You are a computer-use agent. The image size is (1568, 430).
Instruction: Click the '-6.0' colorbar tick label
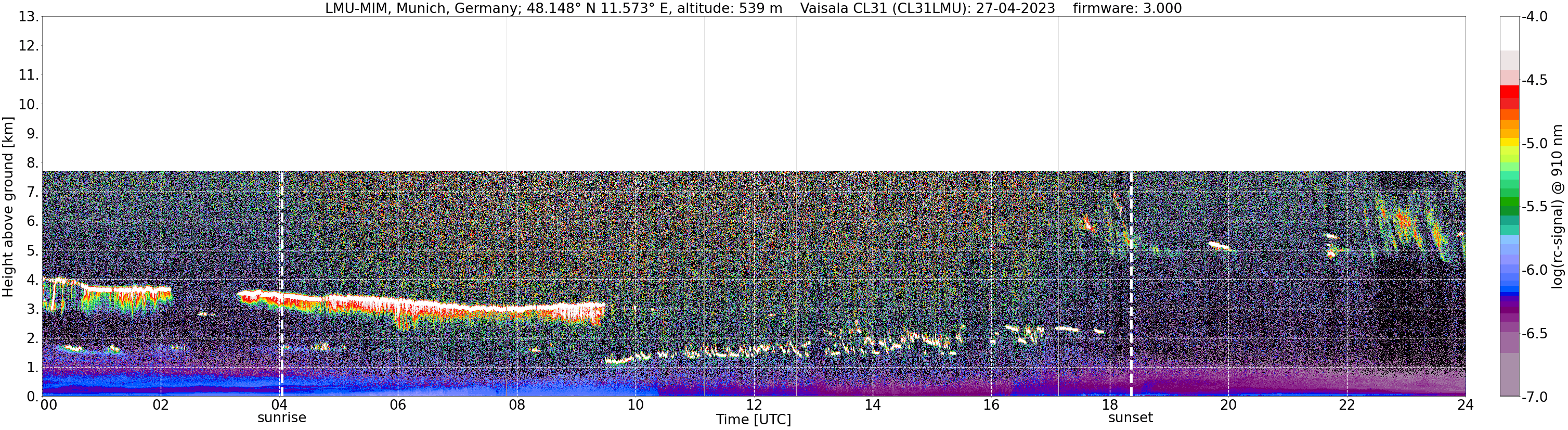1535,270
